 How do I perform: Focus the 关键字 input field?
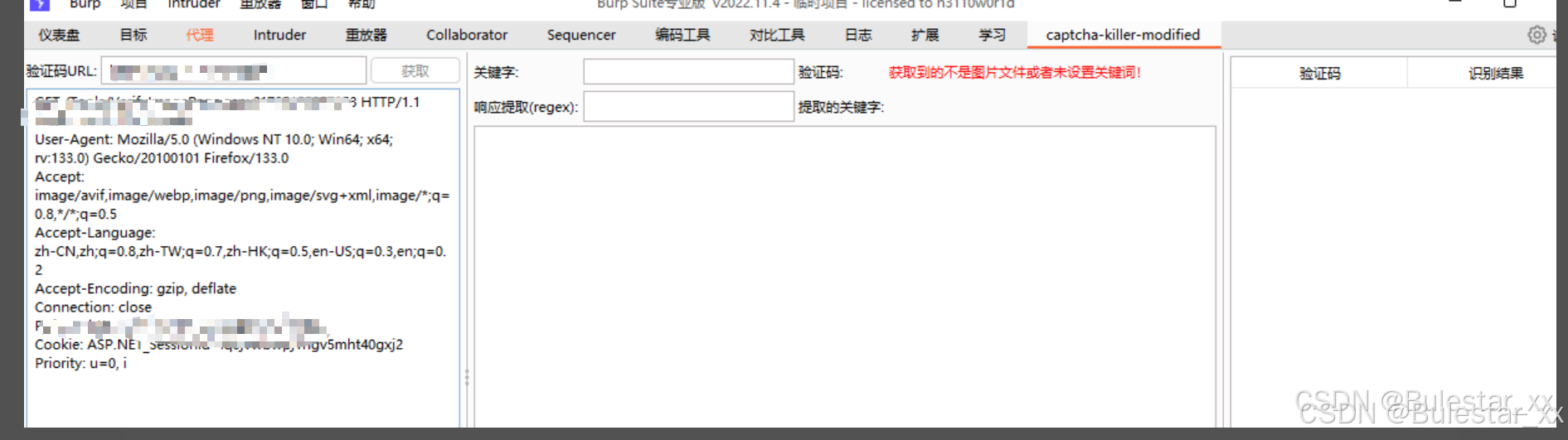click(x=688, y=72)
